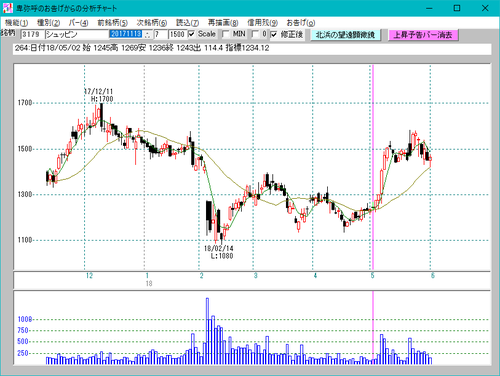The width and height of the screenshot is (500, 376).
Task: Toggle the checkbox labeled 0
Action: (x=255, y=34)
